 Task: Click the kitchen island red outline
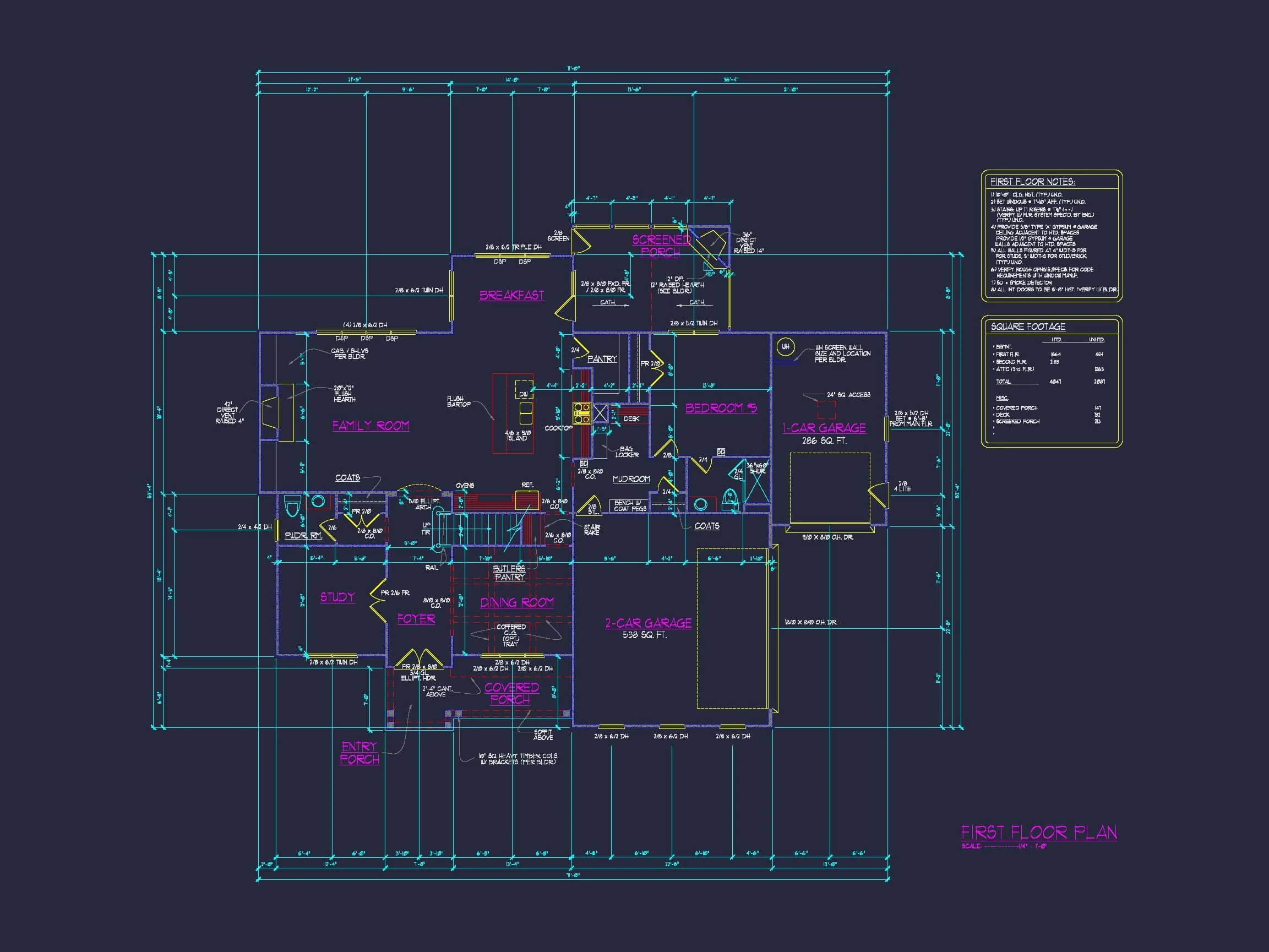pyautogui.click(x=513, y=413)
